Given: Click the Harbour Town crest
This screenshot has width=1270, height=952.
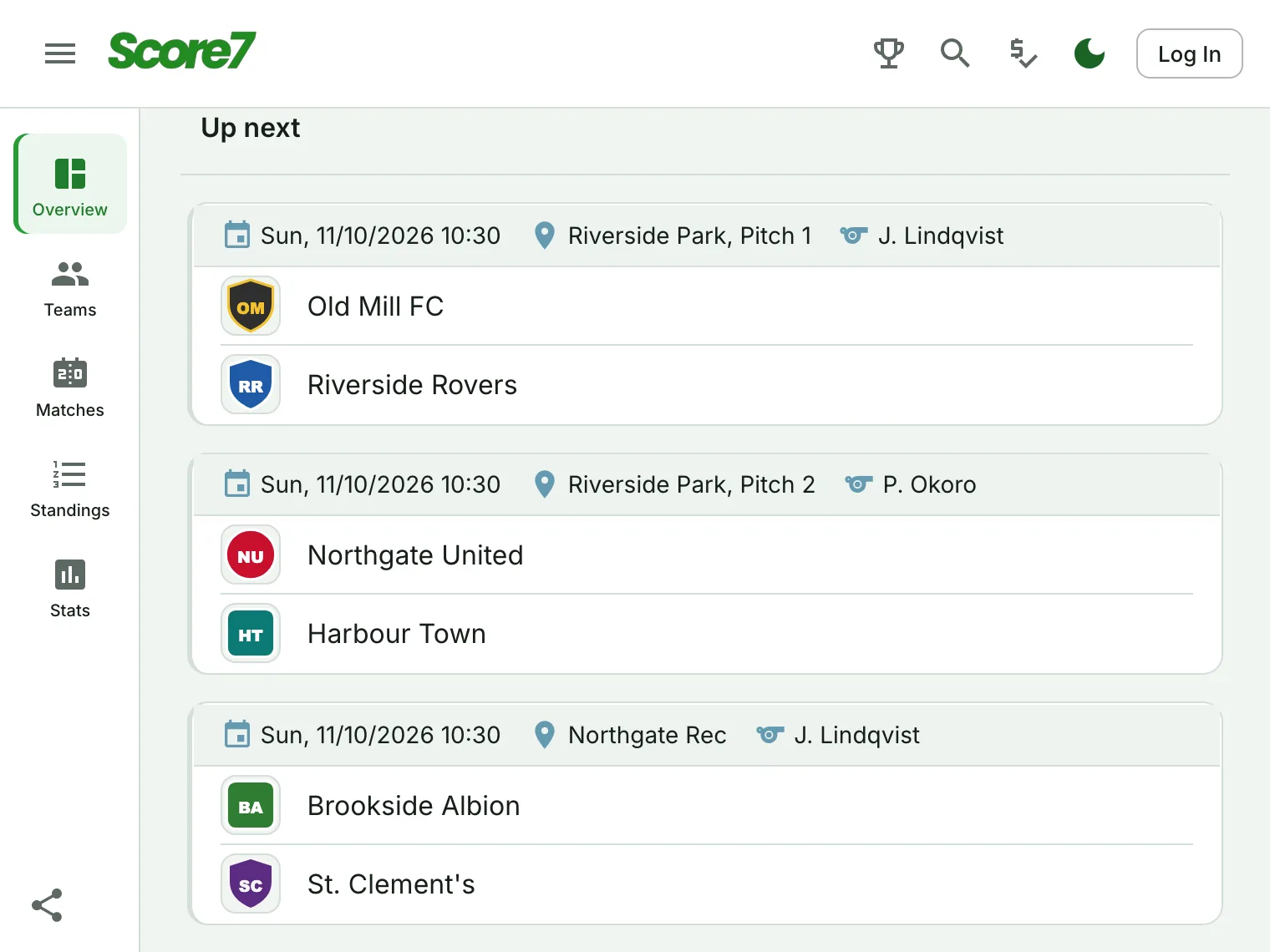Looking at the screenshot, I should (251, 633).
